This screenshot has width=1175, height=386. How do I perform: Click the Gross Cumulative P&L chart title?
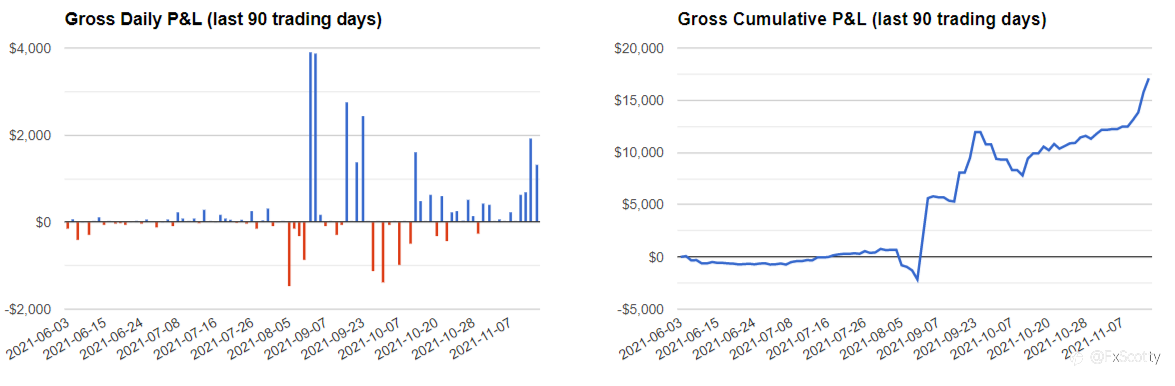point(862,19)
